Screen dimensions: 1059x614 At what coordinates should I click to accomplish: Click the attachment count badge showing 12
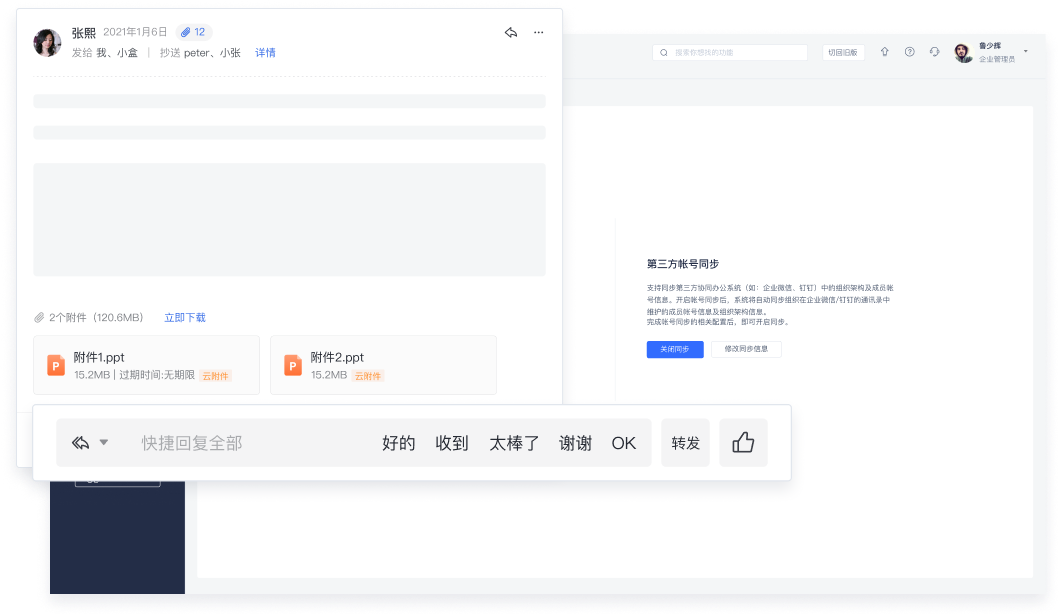pyautogui.click(x=193, y=32)
